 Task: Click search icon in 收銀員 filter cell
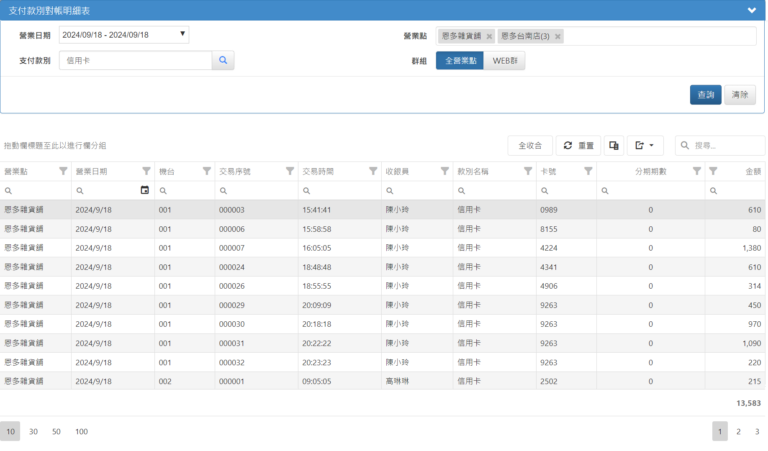pyautogui.click(x=390, y=190)
